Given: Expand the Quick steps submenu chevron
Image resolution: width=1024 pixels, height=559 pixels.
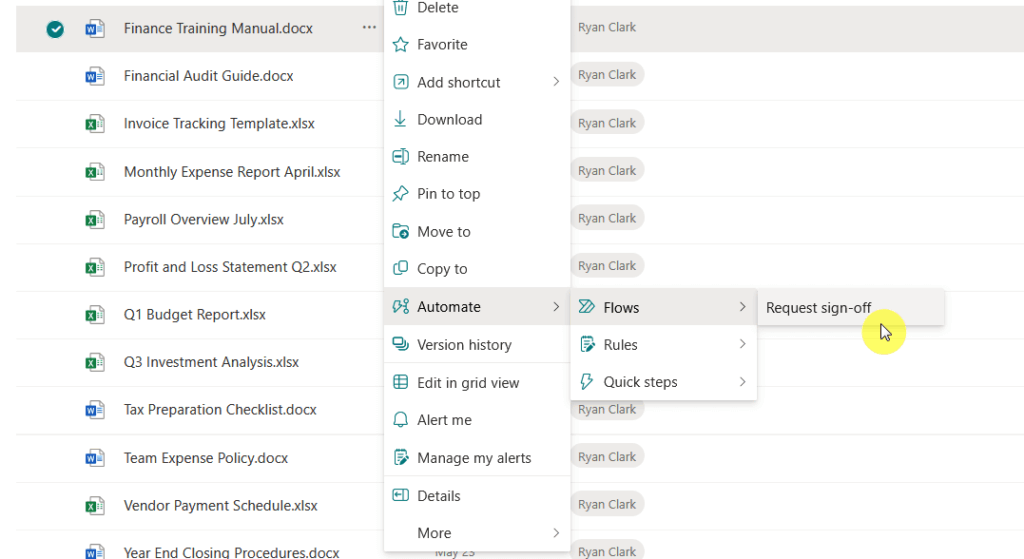Looking at the screenshot, I should point(742,381).
